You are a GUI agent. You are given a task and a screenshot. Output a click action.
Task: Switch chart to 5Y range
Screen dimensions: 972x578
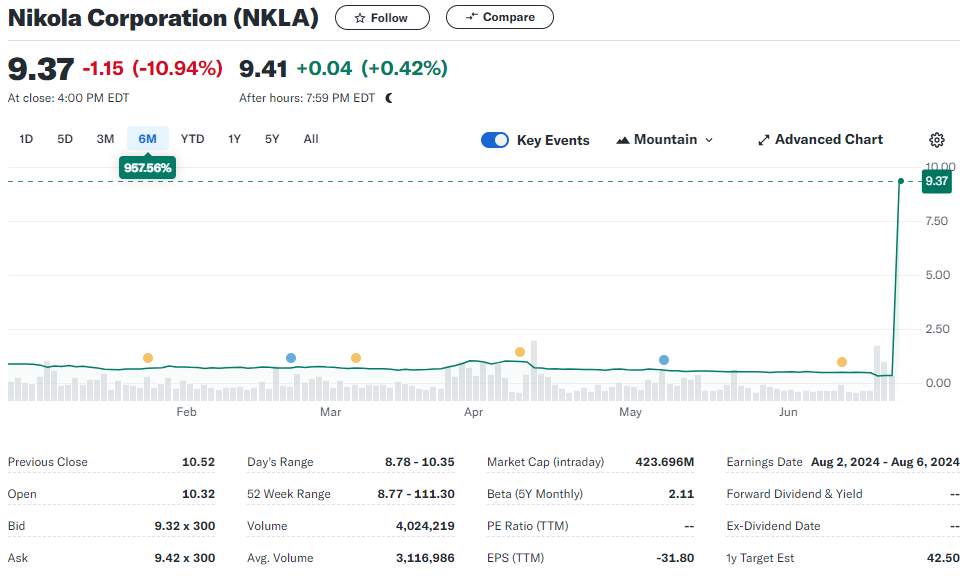tap(272, 139)
